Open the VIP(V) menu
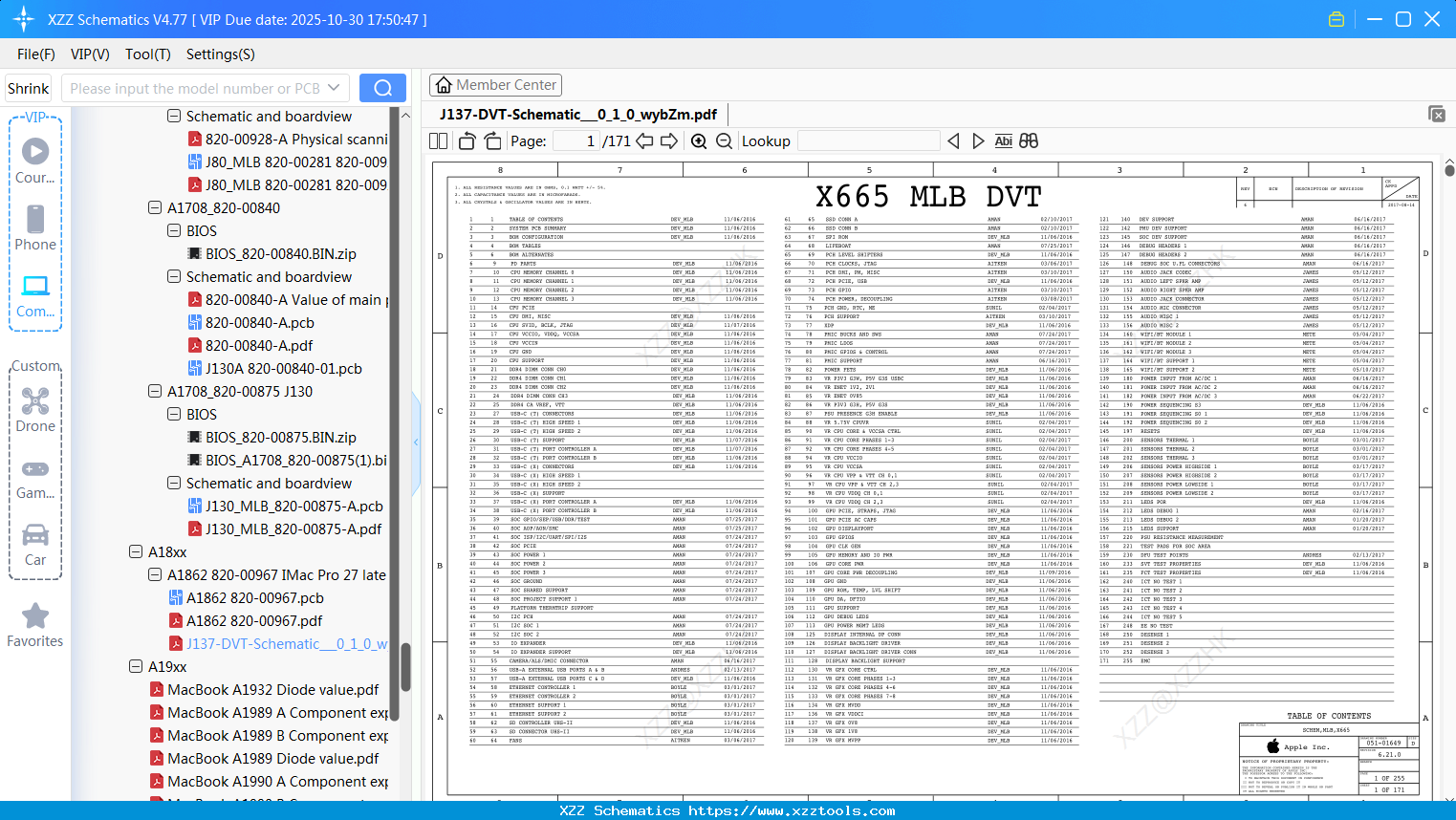The height and width of the screenshot is (820, 1456). pos(90,54)
